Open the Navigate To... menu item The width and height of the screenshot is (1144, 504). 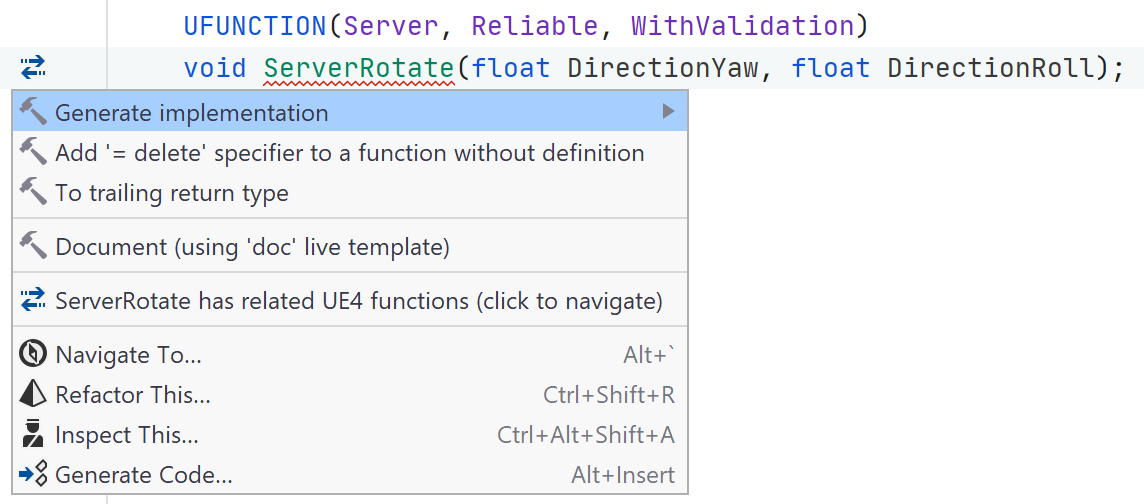[128, 354]
